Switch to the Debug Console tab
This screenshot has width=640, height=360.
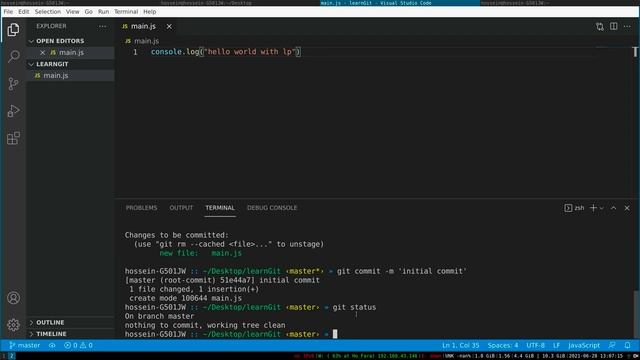[x=272, y=208]
